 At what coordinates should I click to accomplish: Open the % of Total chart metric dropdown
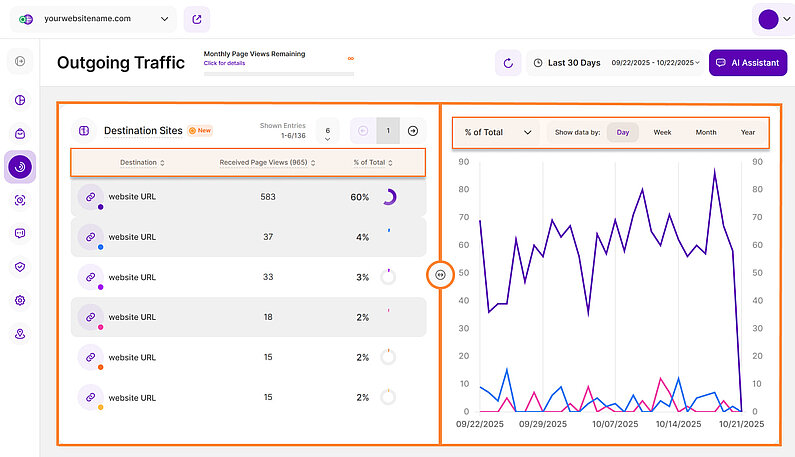pos(497,132)
